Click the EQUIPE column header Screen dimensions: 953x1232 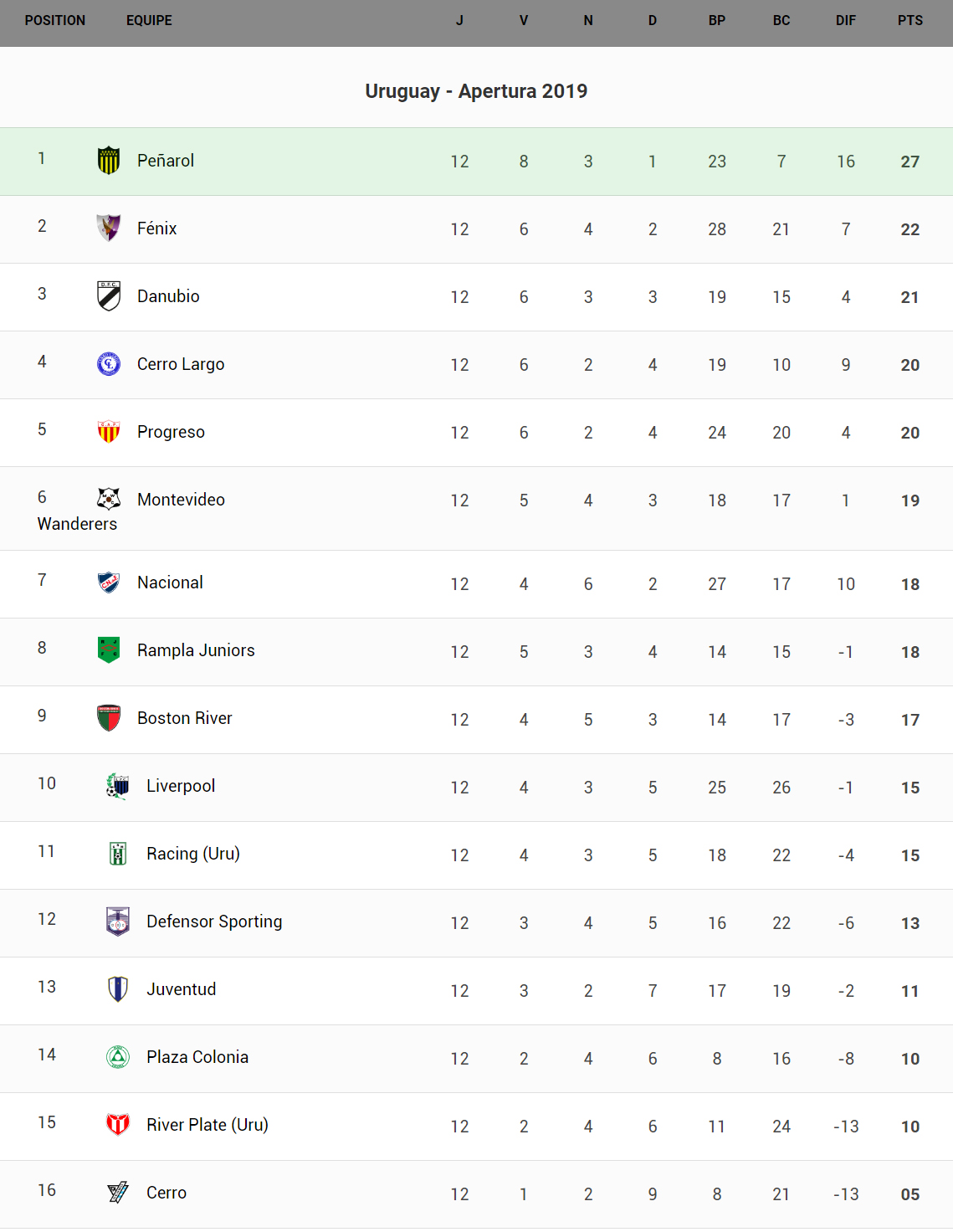(149, 20)
